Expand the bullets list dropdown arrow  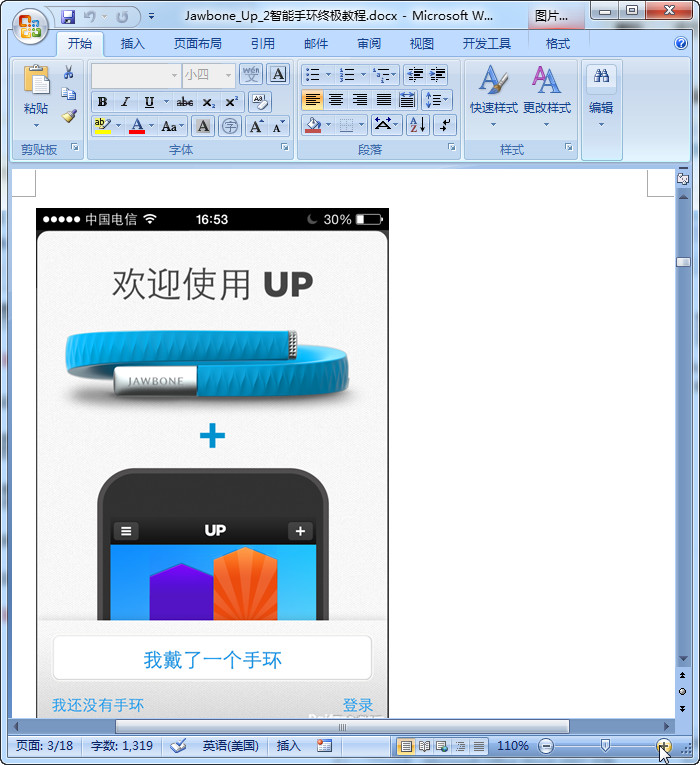point(328,75)
